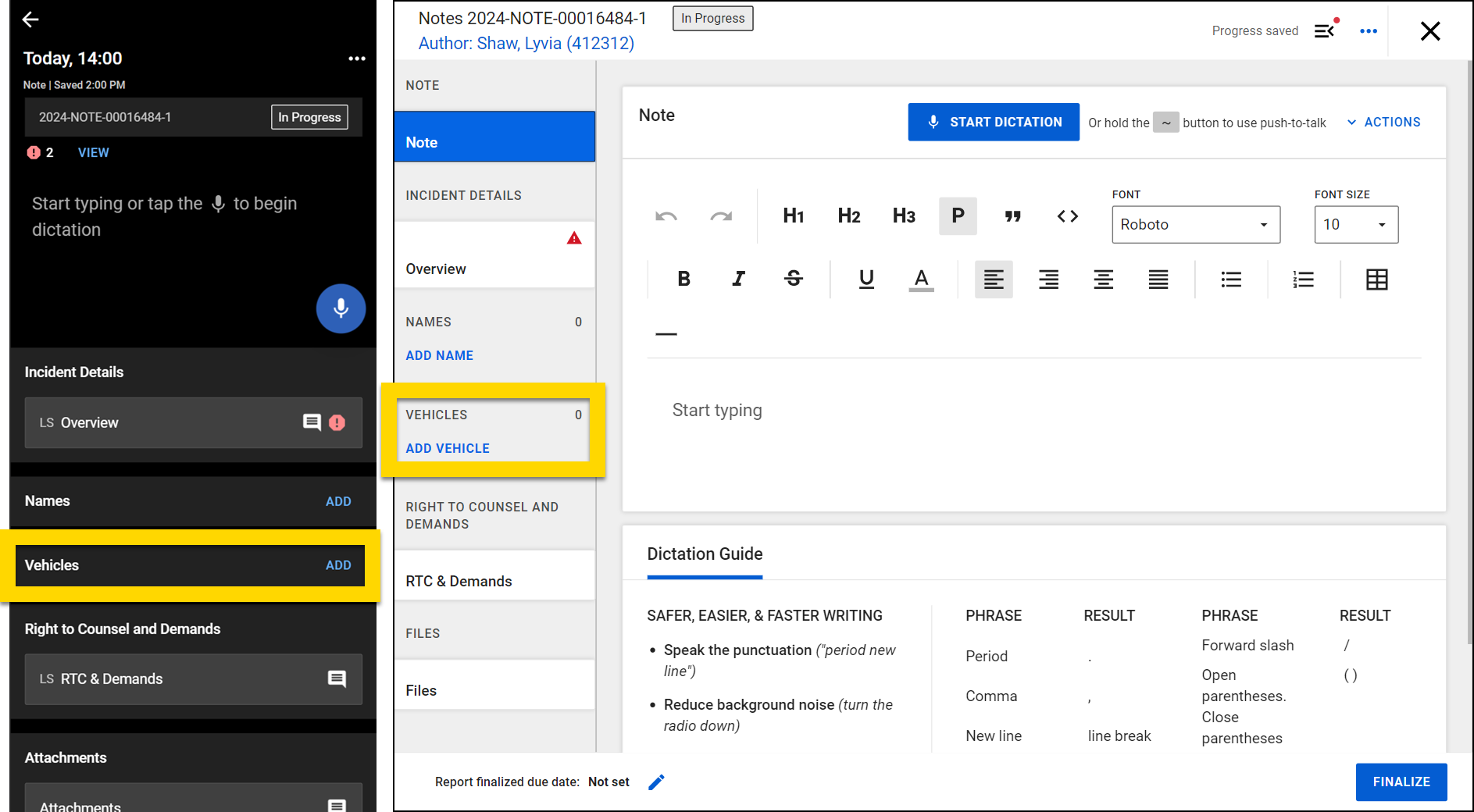Click the Add Vehicle link
1474x812 pixels.
click(x=448, y=448)
